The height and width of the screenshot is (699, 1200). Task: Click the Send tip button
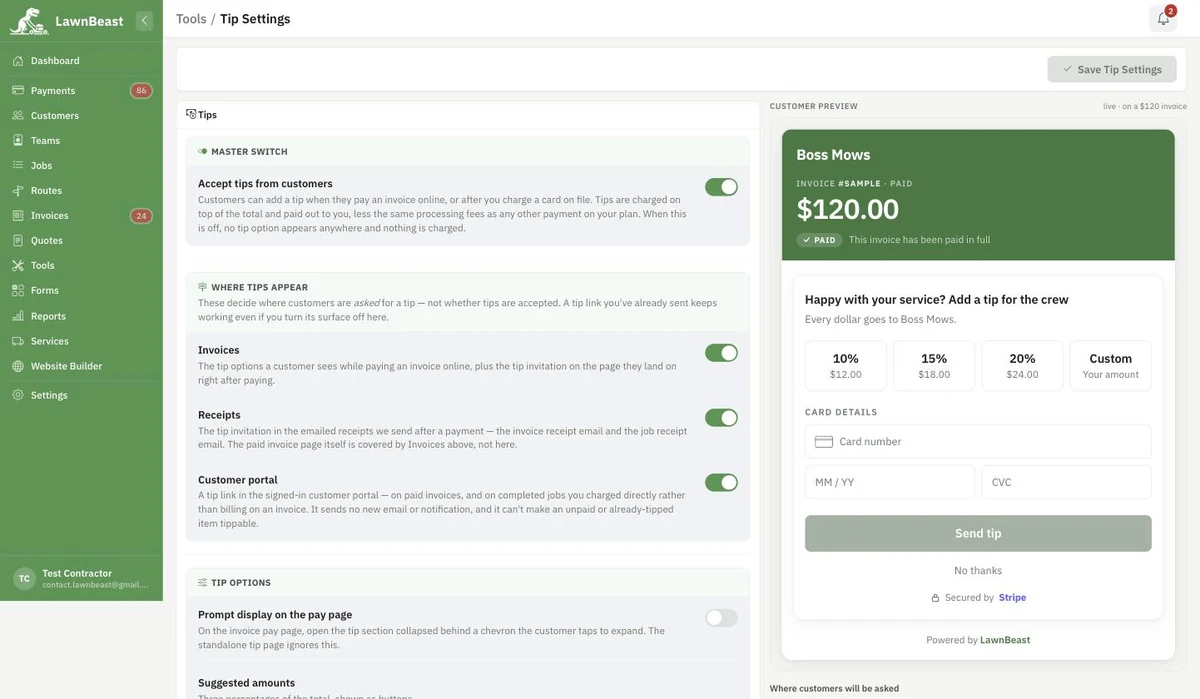[x=978, y=534]
